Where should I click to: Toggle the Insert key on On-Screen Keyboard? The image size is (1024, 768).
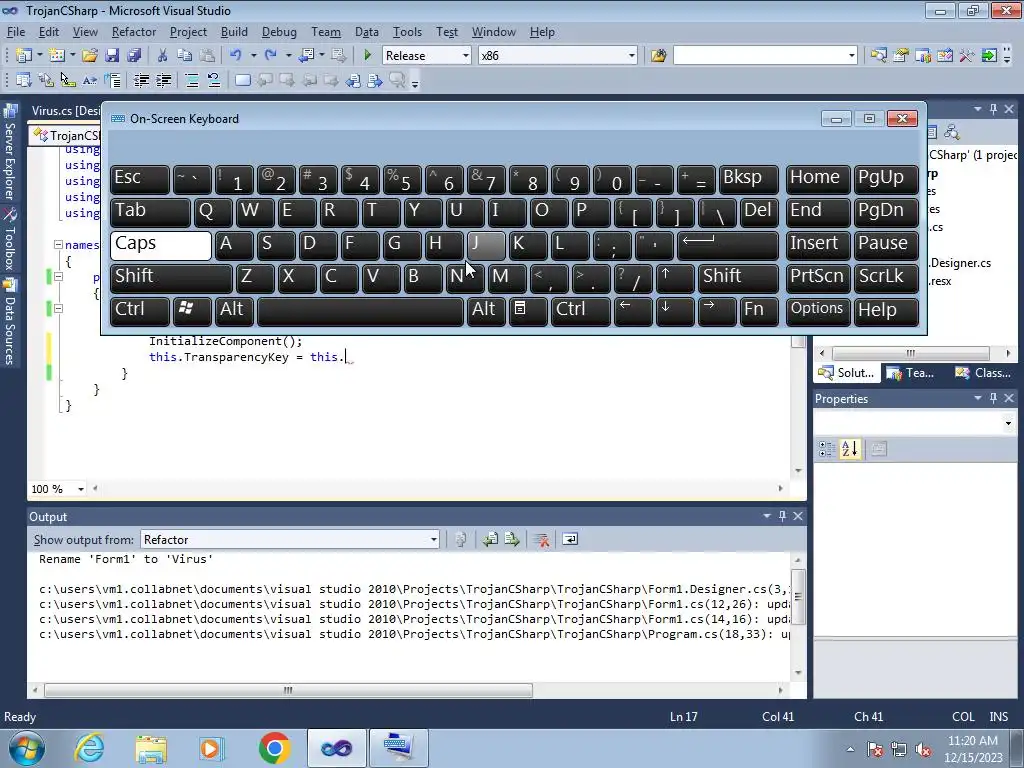point(818,245)
